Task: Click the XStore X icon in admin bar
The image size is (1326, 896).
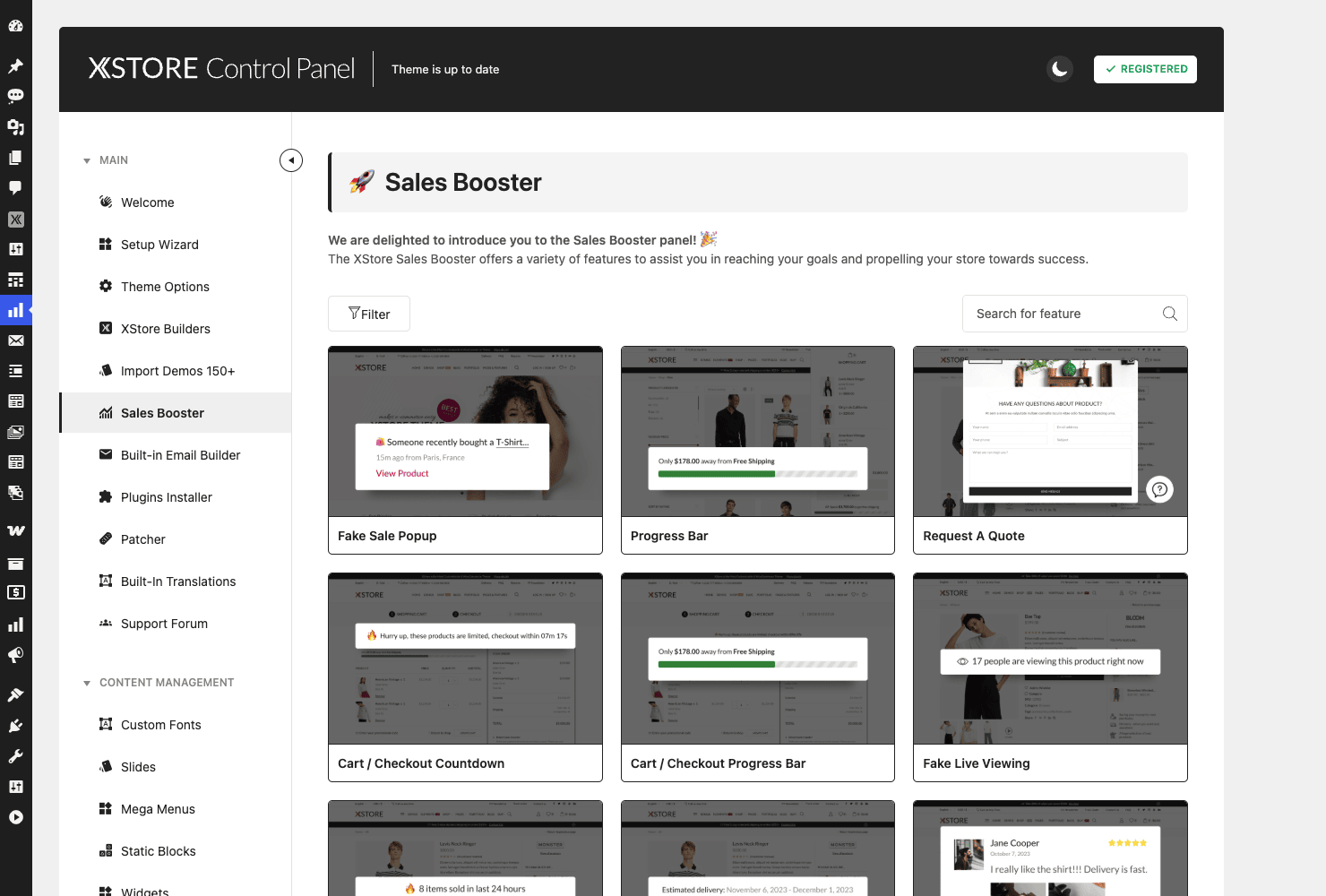Action: (x=15, y=219)
